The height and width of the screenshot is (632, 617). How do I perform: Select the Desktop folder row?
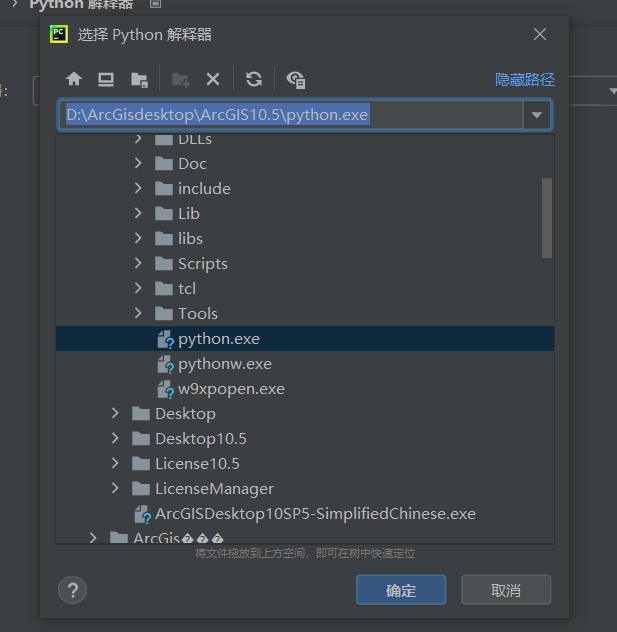[305, 414]
